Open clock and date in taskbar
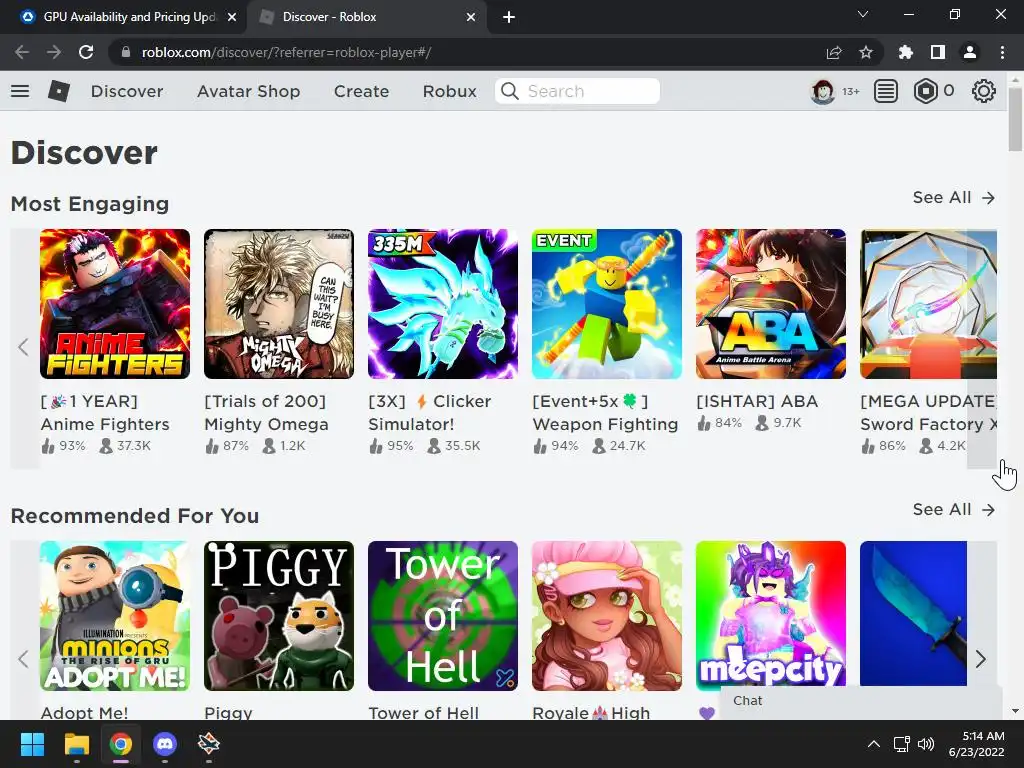 coord(976,744)
